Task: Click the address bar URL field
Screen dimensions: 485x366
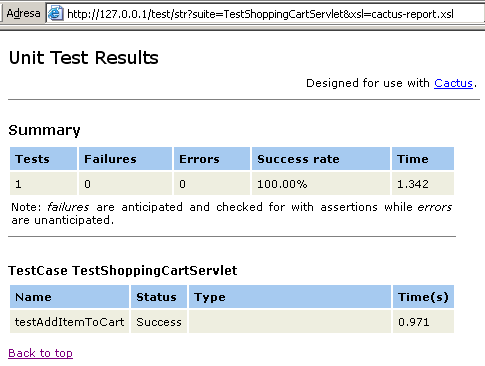Action: point(266,14)
